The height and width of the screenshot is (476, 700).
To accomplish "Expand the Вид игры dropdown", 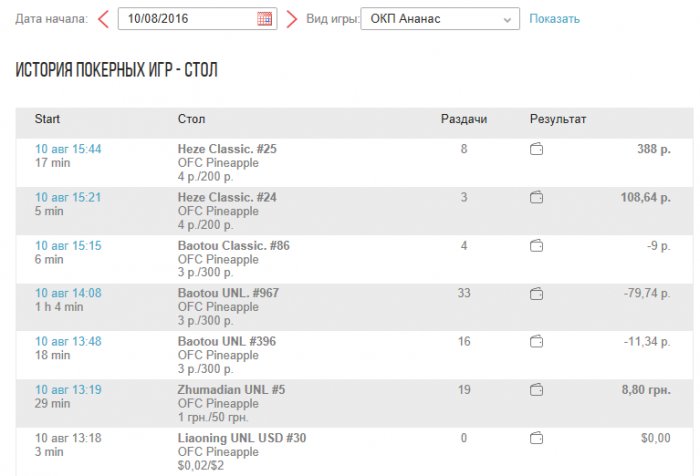I will point(440,19).
